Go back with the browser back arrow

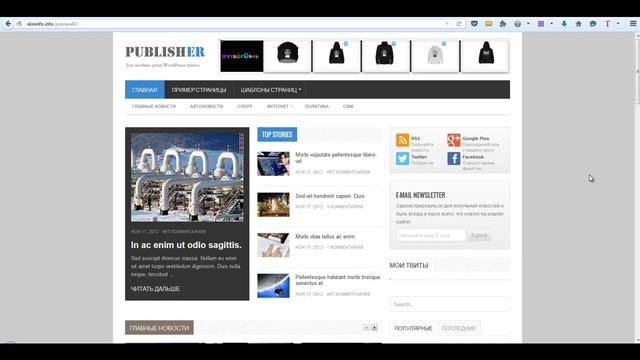tap(8, 24)
